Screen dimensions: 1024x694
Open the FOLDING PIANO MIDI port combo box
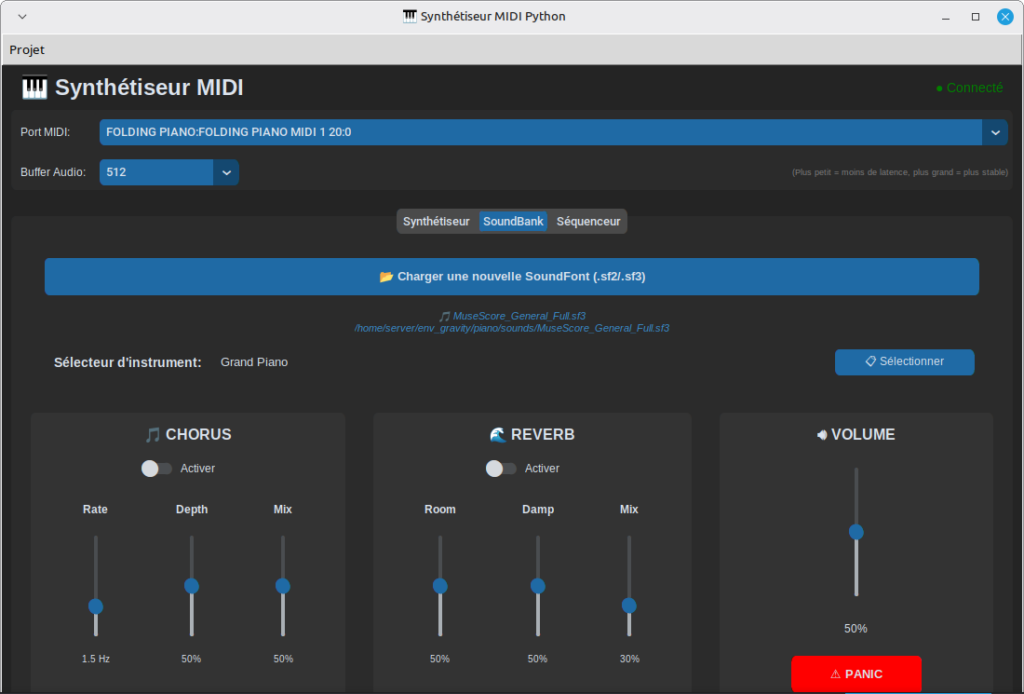coord(540,132)
